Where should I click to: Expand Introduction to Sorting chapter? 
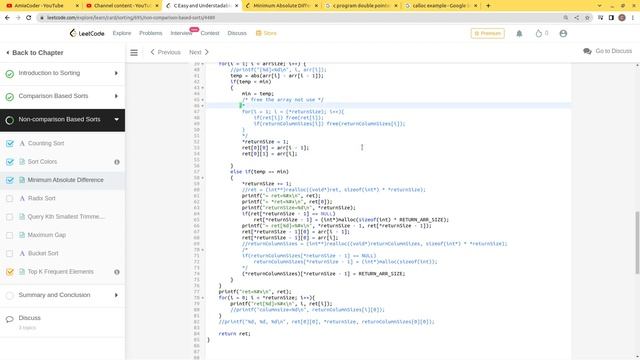[116, 73]
